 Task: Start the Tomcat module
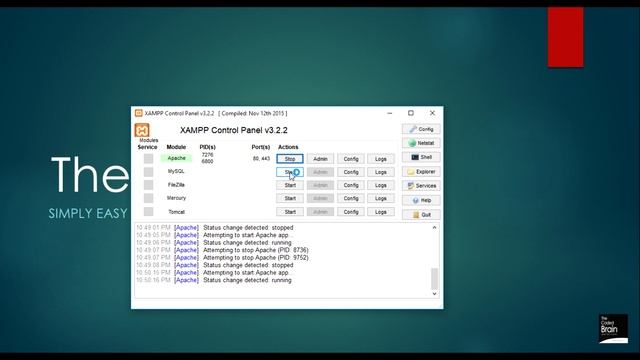pyautogui.click(x=290, y=212)
